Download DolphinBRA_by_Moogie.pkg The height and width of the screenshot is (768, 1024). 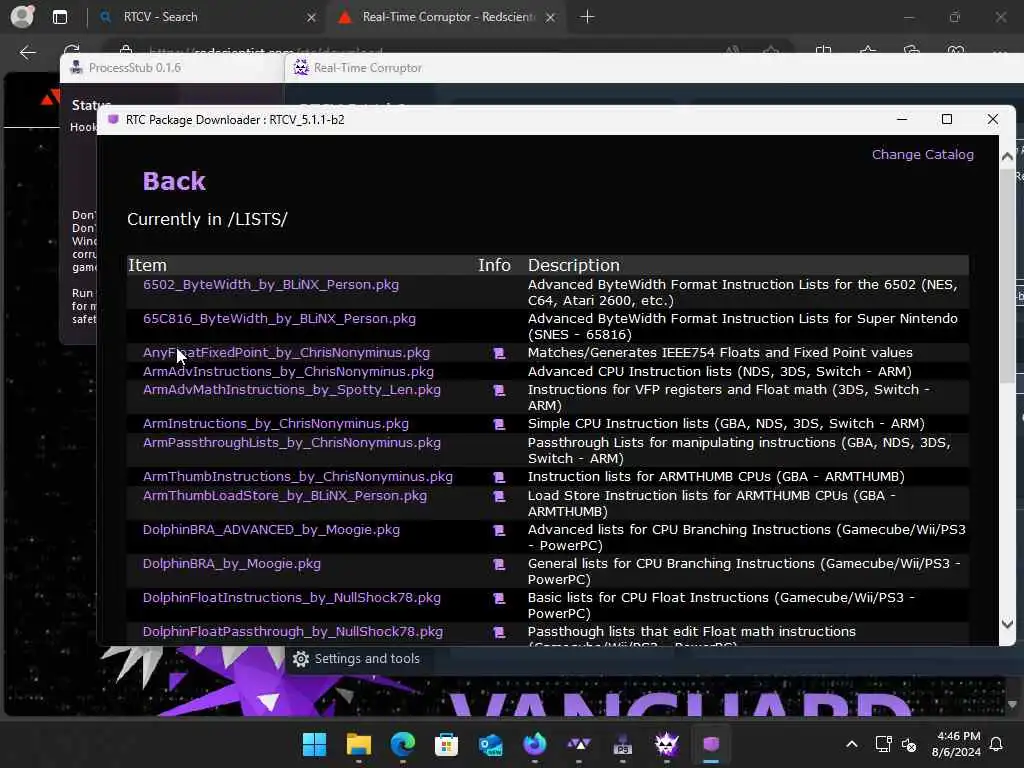232,564
